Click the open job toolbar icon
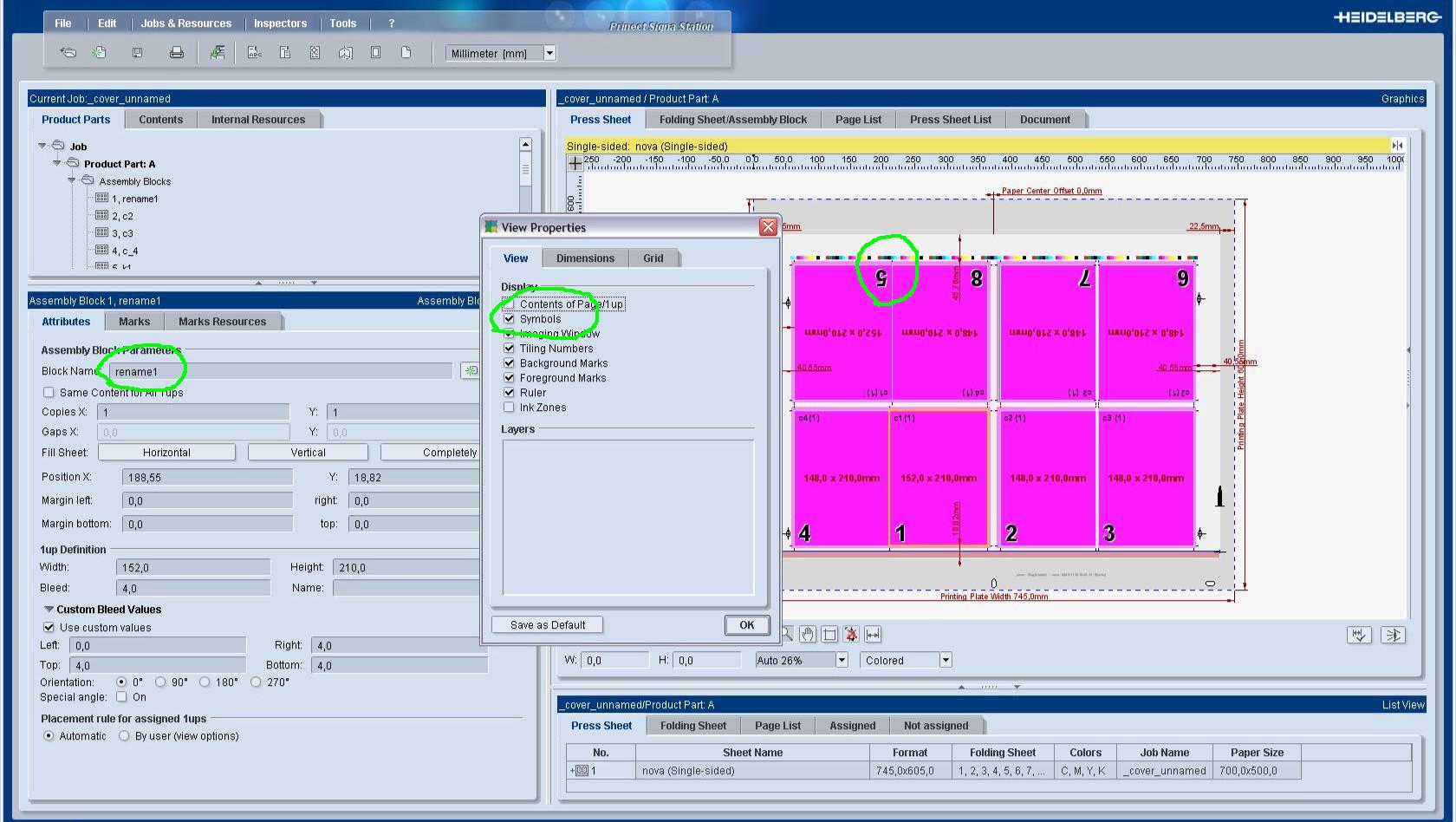Image resolution: width=1456 pixels, height=822 pixels. point(68,53)
